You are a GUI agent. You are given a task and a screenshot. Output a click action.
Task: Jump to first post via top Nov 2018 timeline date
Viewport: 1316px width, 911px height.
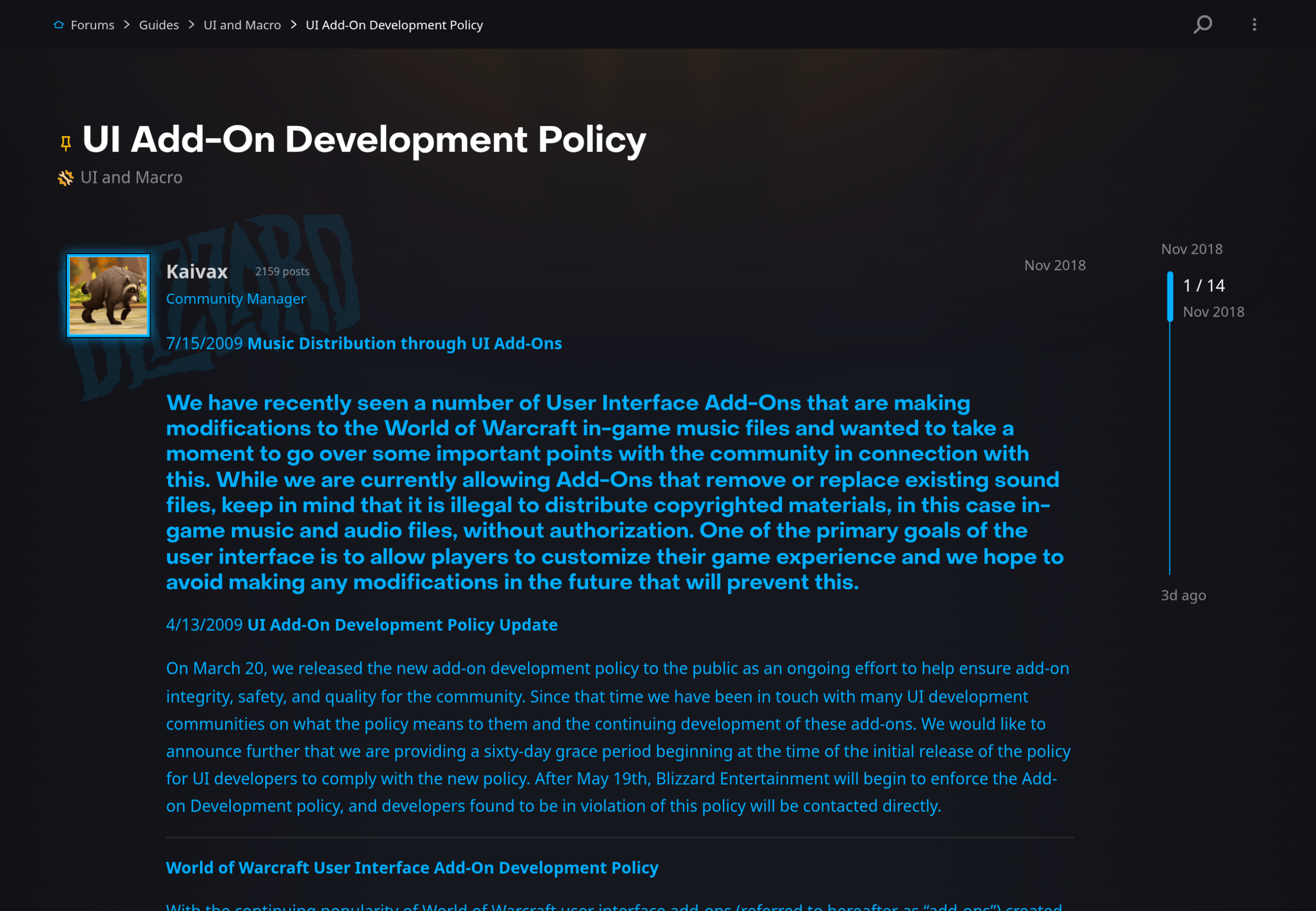(x=1192, y=249)
